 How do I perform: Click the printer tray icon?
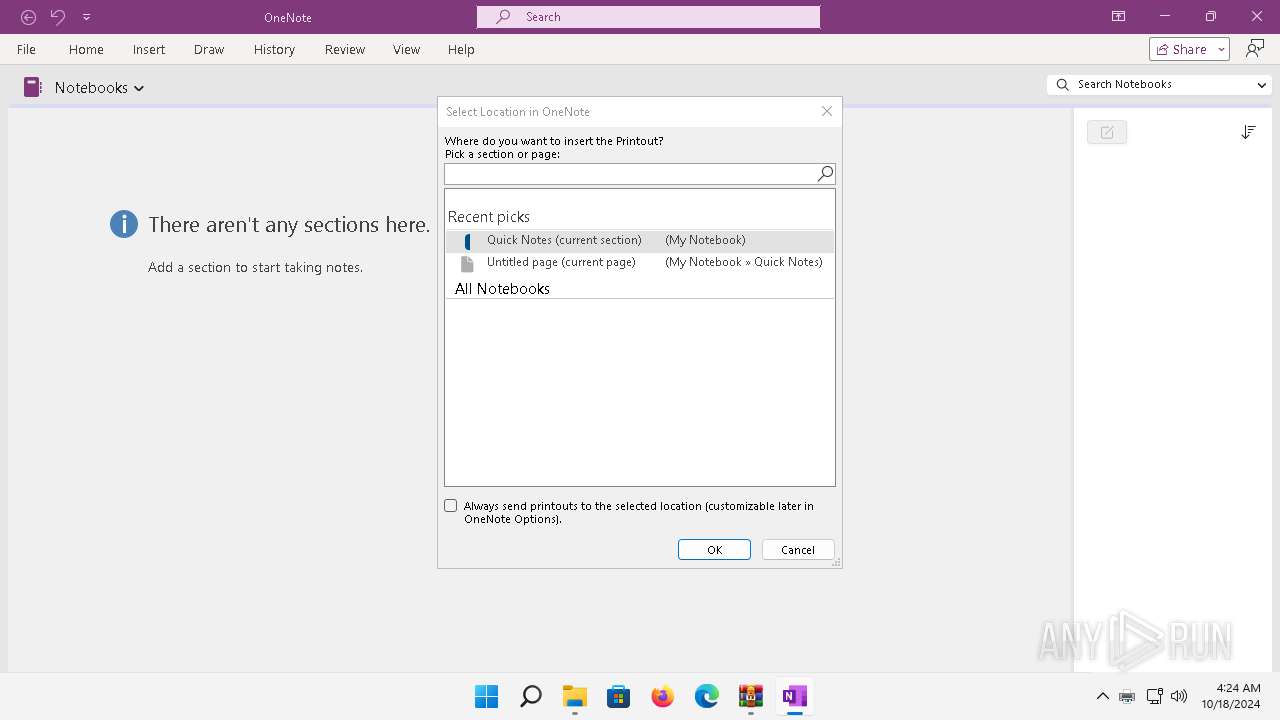tap(1127, 697)
